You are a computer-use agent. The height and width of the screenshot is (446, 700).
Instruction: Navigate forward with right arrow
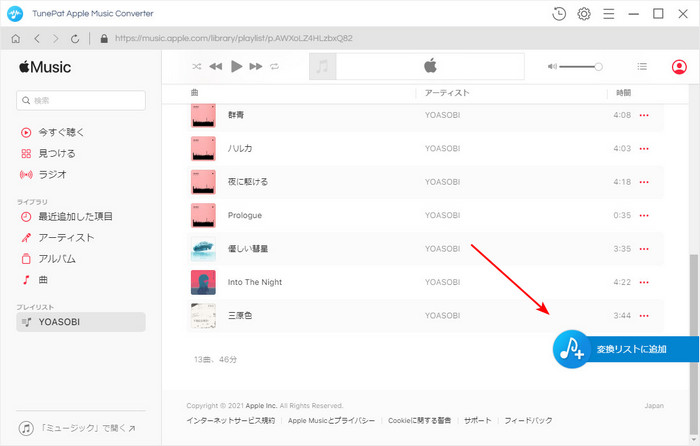coord(56,39)
